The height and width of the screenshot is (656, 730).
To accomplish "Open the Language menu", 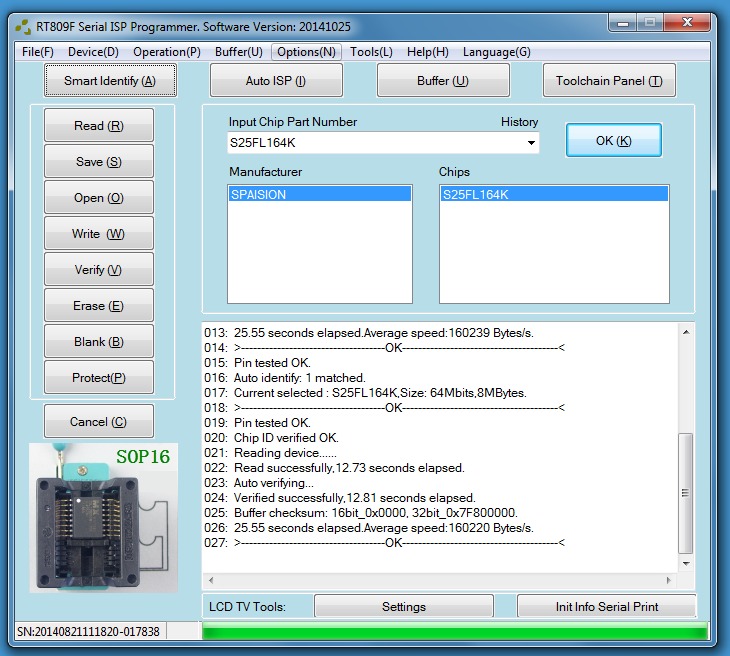I will [x=497, y=52].
